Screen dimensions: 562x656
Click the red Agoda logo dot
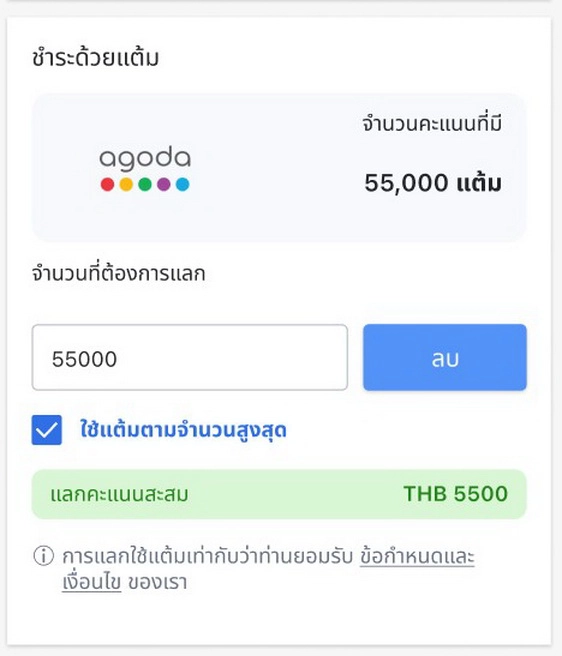pos(108,184)
